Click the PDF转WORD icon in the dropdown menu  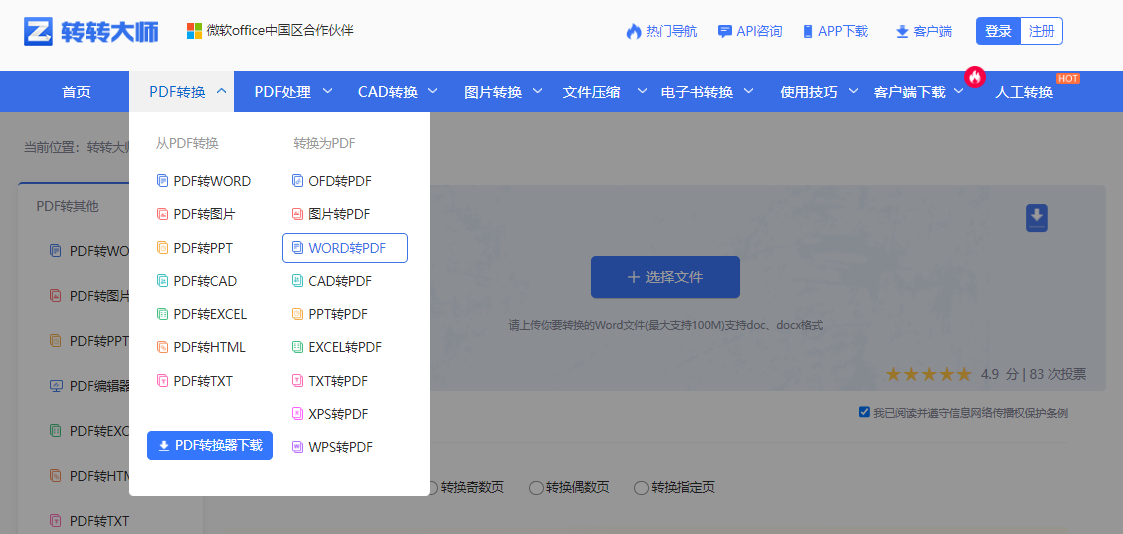[163, 181]
